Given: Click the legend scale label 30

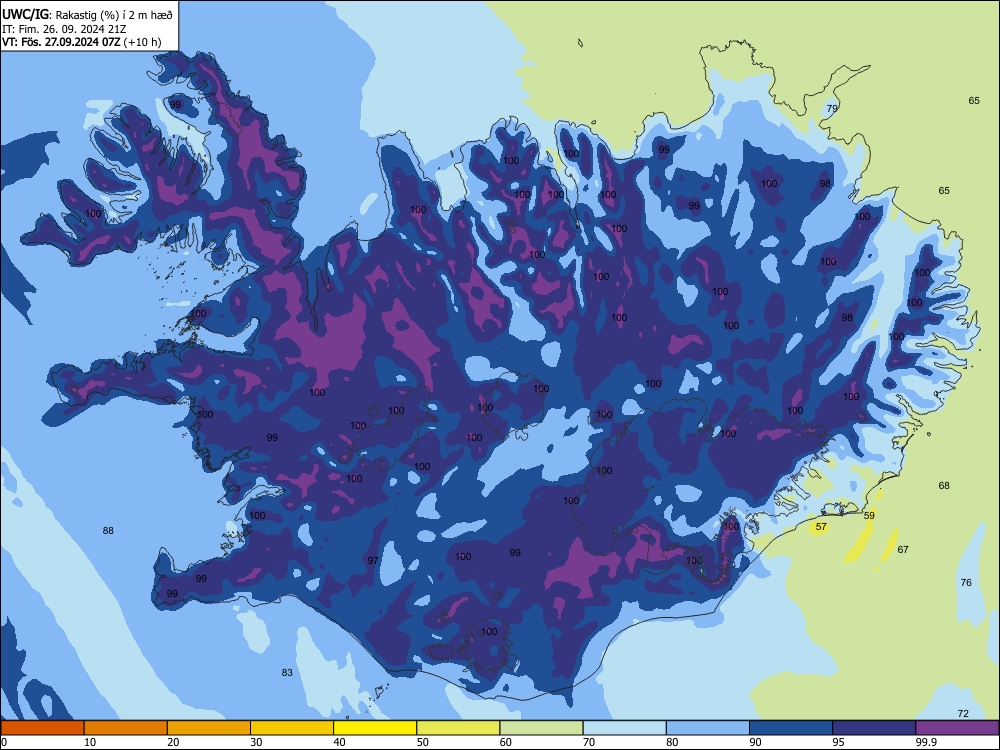Looking at the screenshot, I should 256,742.
